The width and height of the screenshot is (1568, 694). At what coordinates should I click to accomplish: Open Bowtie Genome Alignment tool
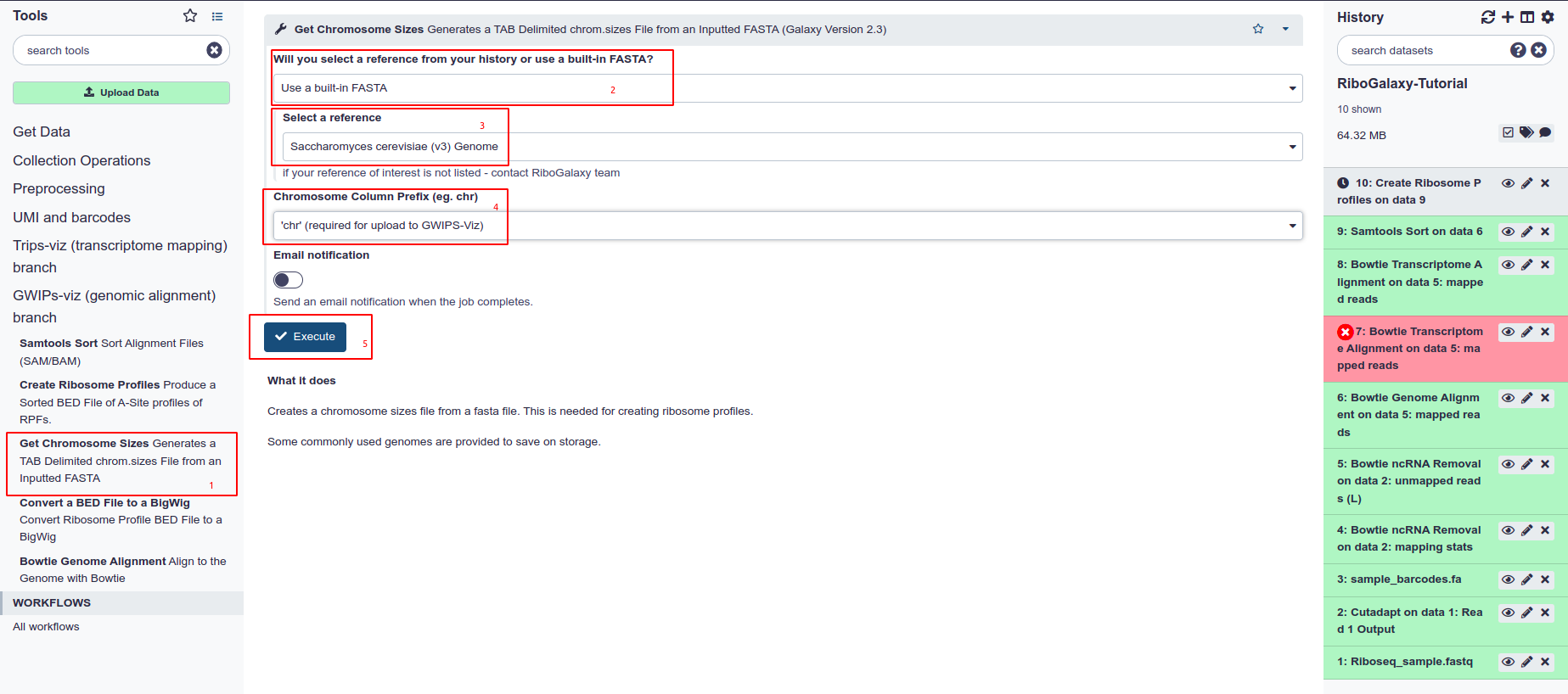123,569
